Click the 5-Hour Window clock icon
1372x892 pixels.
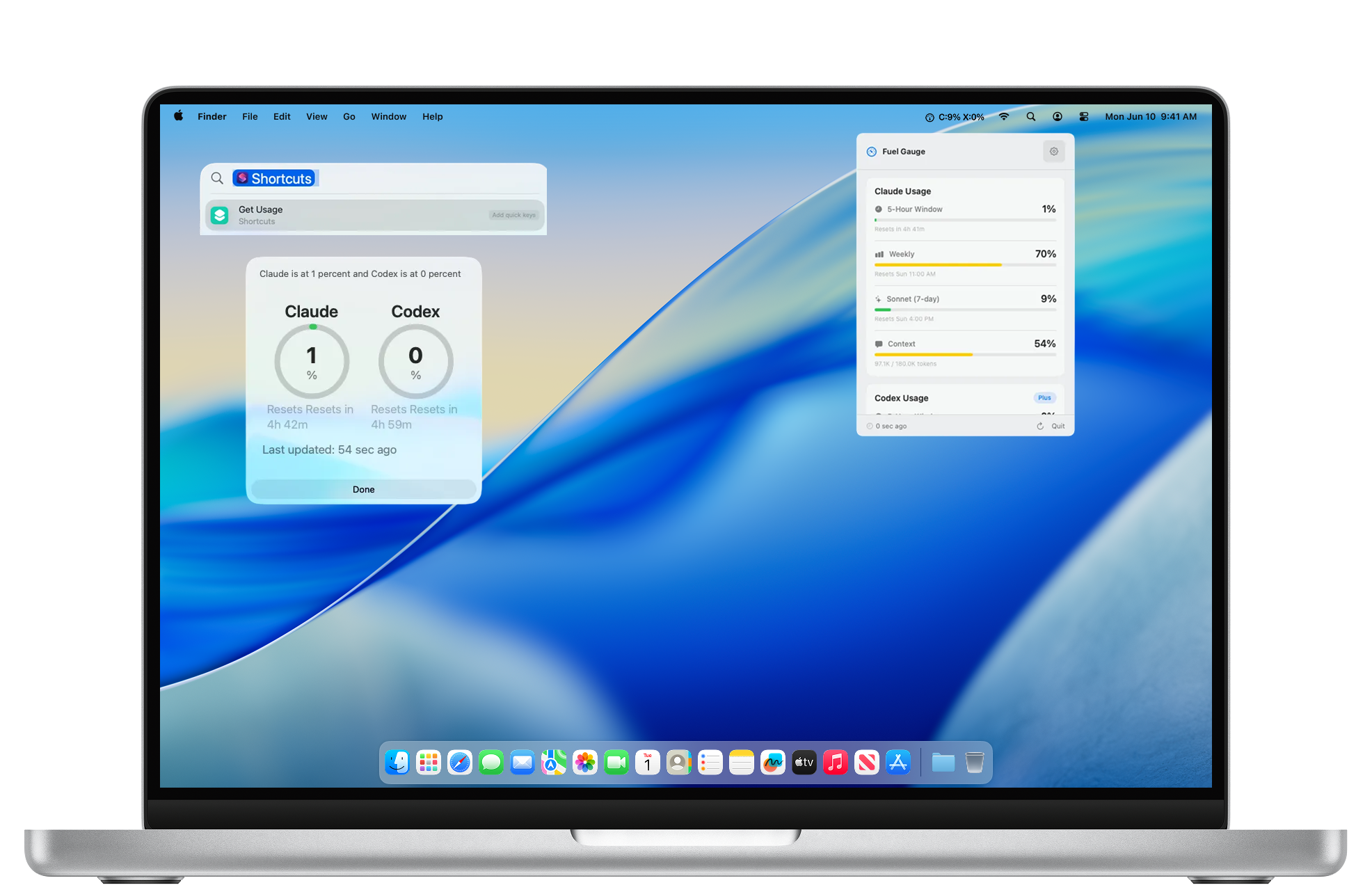878,209
